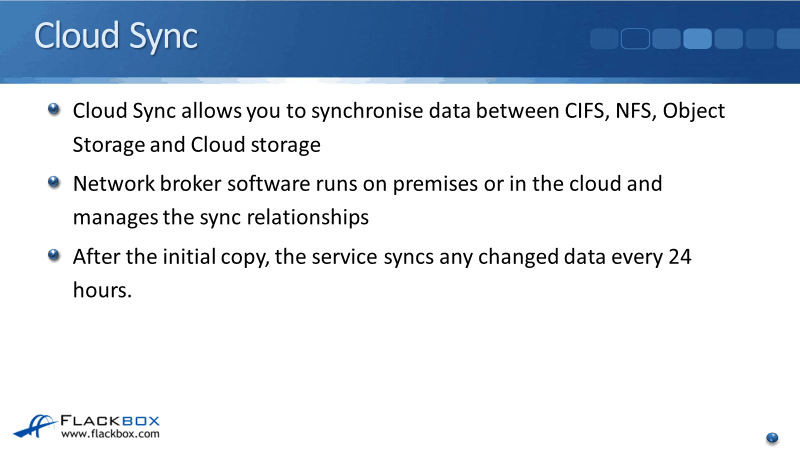Click the outlined rounded square in the header
This screenshot has width=800, height=450.
pyautogui.click(x=636, y=39)
